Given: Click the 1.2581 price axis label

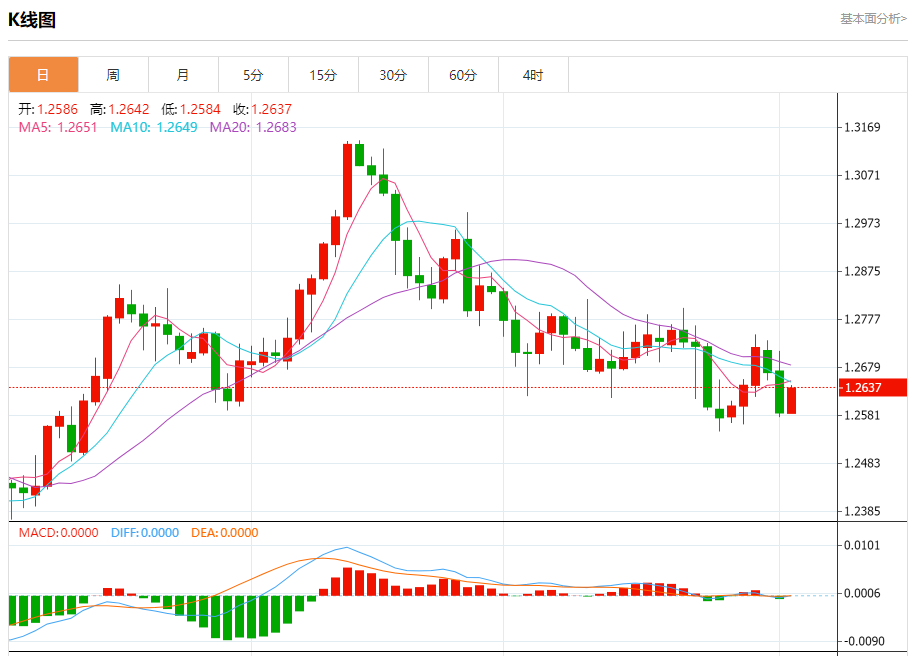Looking at the screenshot, I should click(x=862, y=415).
